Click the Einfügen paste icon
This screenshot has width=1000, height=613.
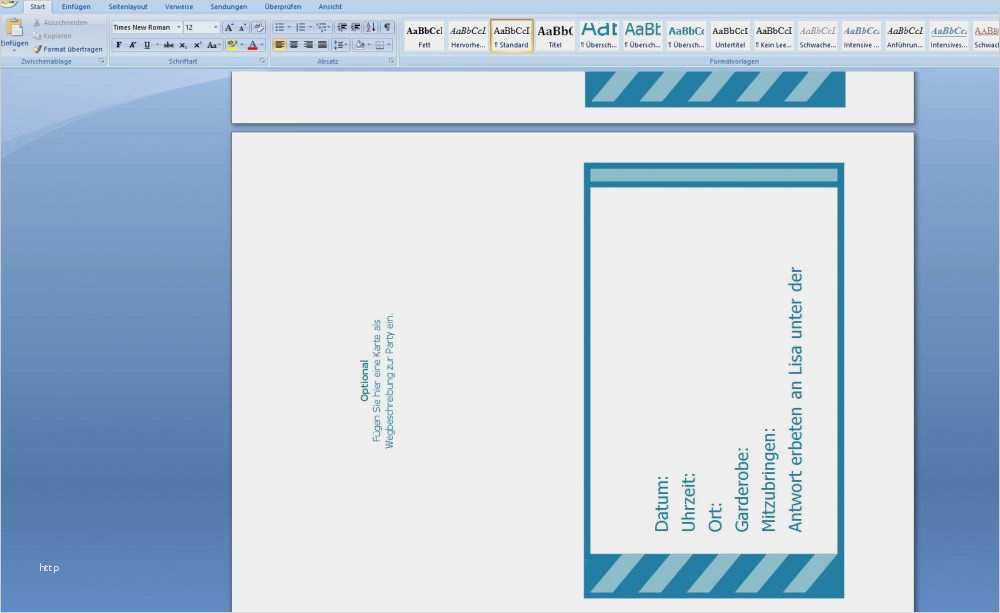14,29
